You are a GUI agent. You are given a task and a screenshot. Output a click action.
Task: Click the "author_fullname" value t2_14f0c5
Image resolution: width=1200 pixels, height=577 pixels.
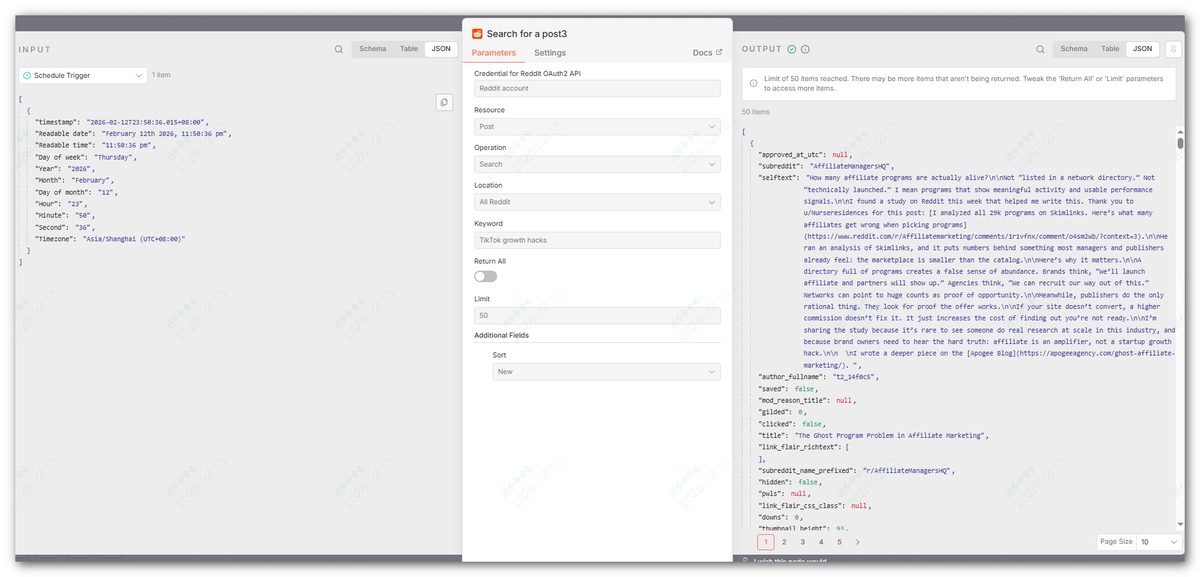click(854, 377)
